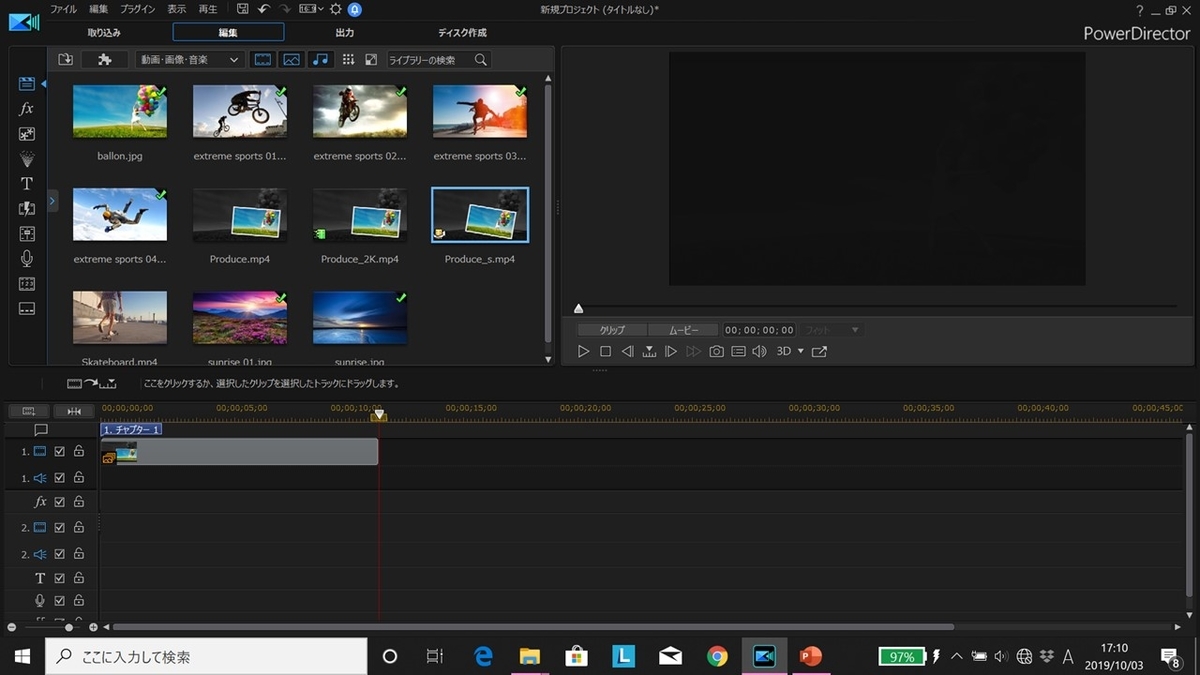Show video files filter in library

pyautogui.click(x=263, y=60)
